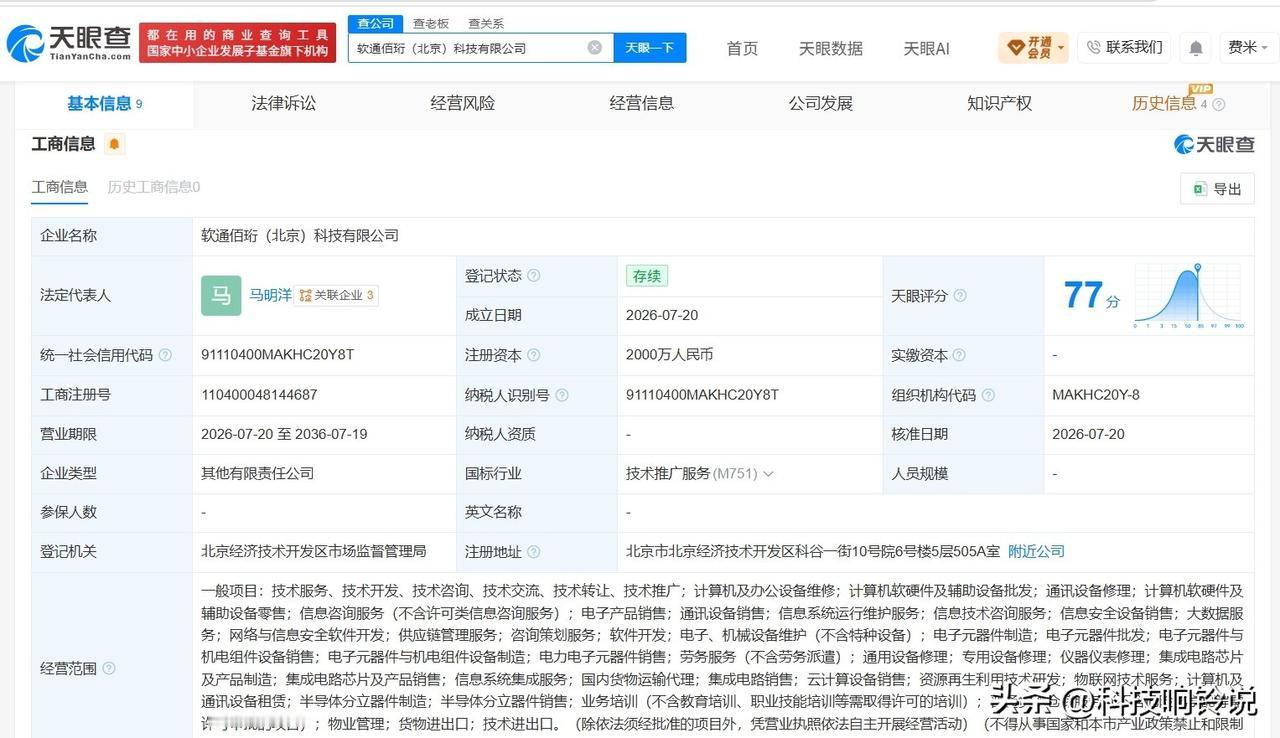The image size is (1280, 738).
Task: Click the 北京经济技术开发区市场监督管理局 registrar text
Action: [x=314, y=551]
